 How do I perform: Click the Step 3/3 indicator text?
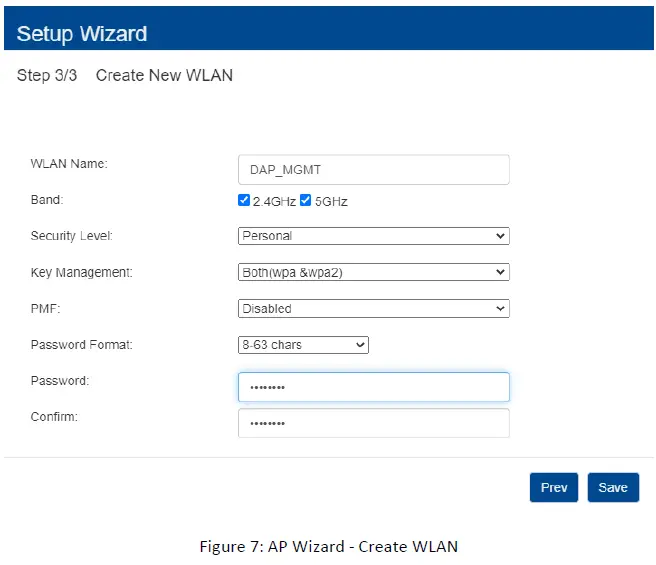coord(47,76)
